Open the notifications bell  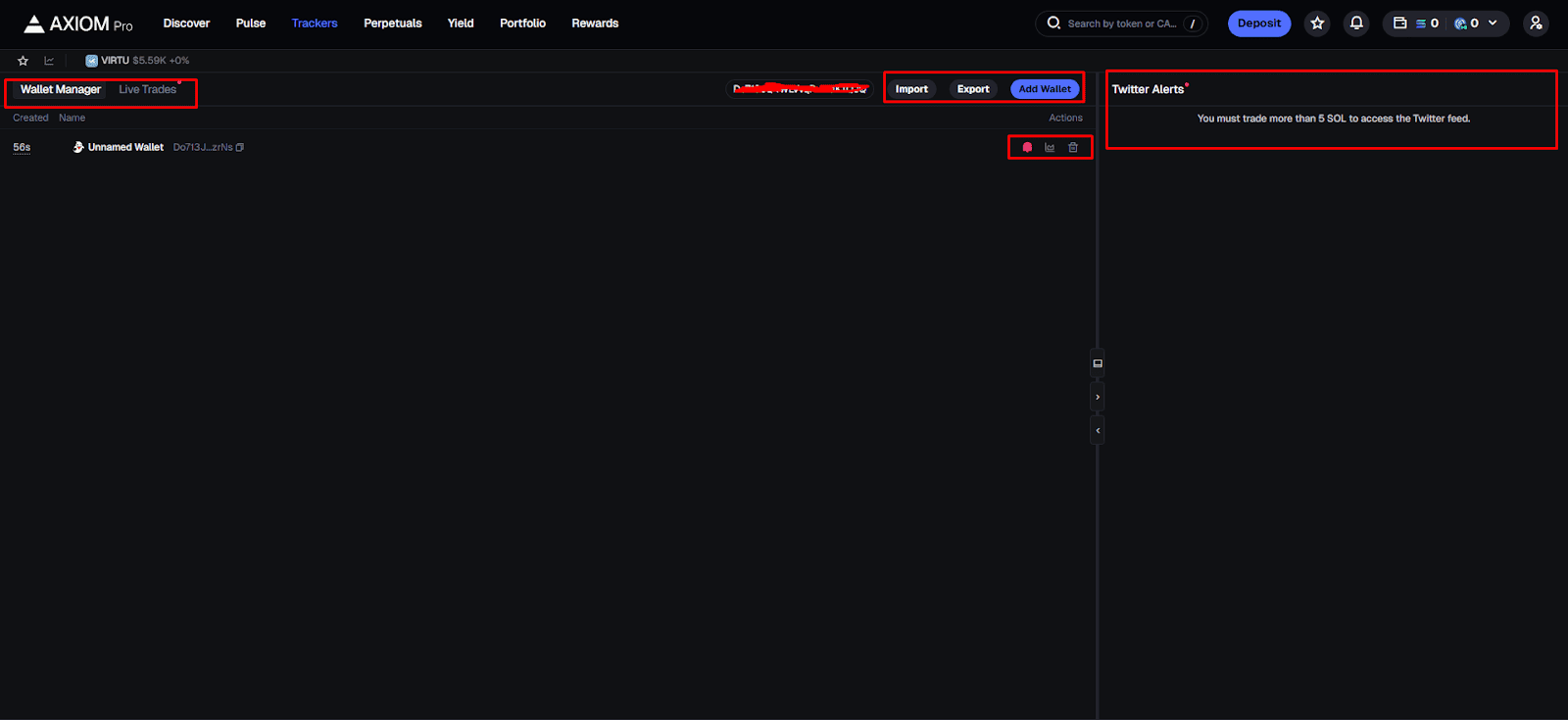pyautogui.click(x=1356, y=24)
